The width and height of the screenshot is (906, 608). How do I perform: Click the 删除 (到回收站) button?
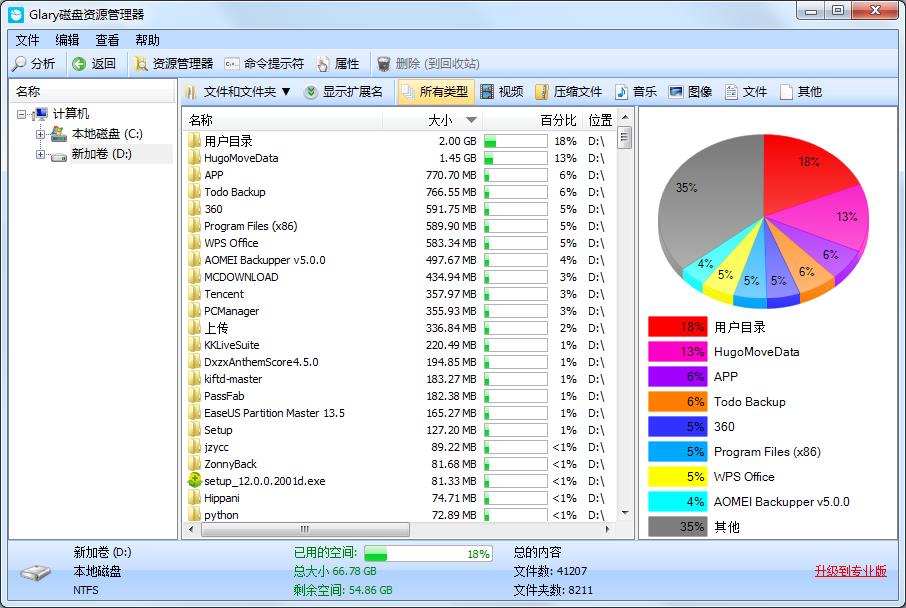[426, 63]
